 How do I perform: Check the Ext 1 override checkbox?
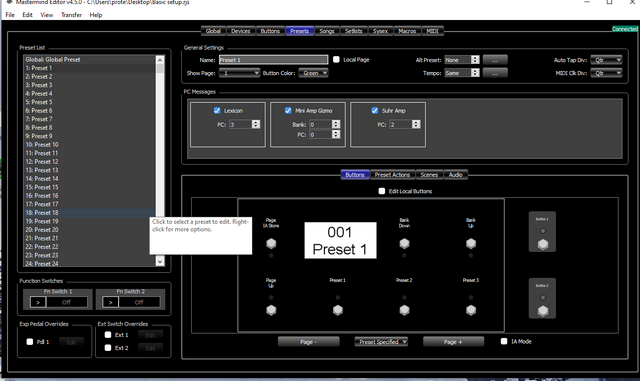108,335
